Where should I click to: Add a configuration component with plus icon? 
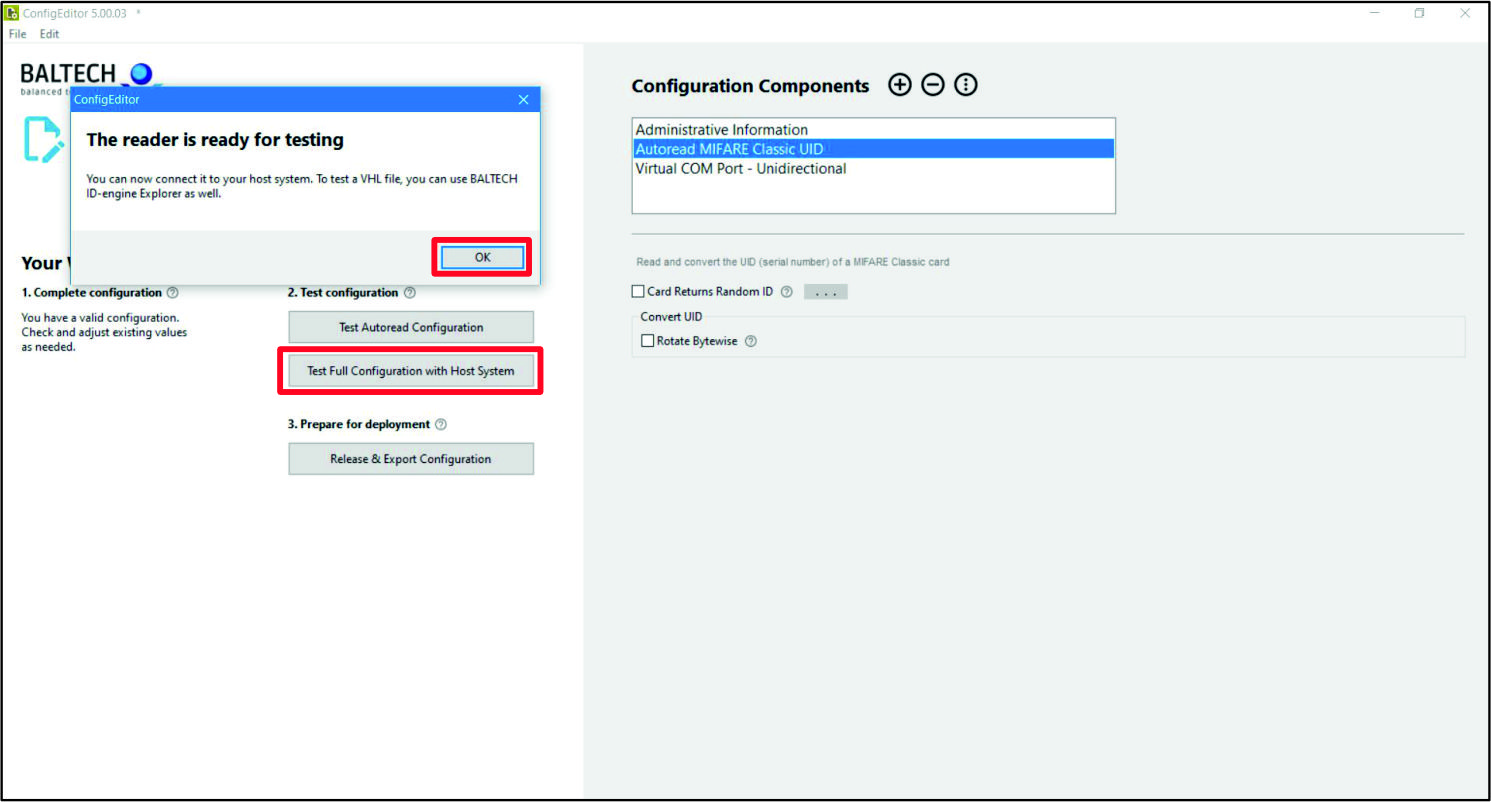(900, 85)
